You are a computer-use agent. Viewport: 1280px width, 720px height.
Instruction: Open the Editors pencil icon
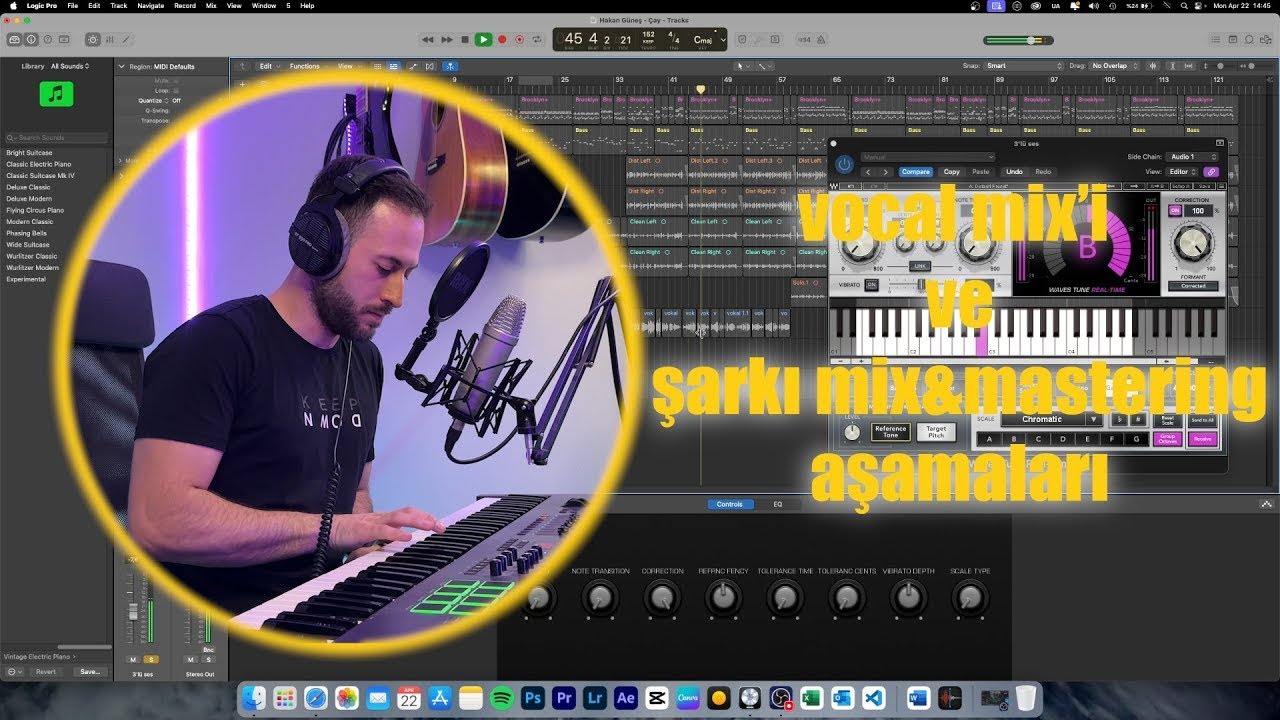pos(125,40)
